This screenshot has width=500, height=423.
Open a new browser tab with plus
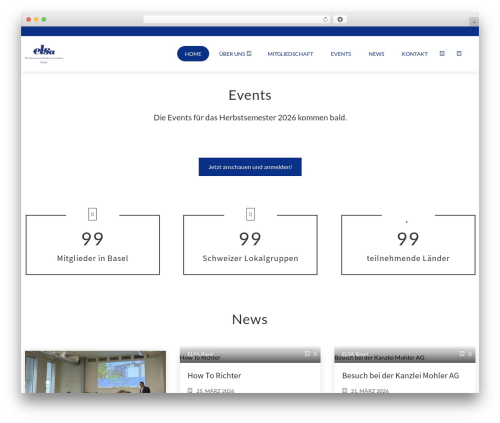474,22
